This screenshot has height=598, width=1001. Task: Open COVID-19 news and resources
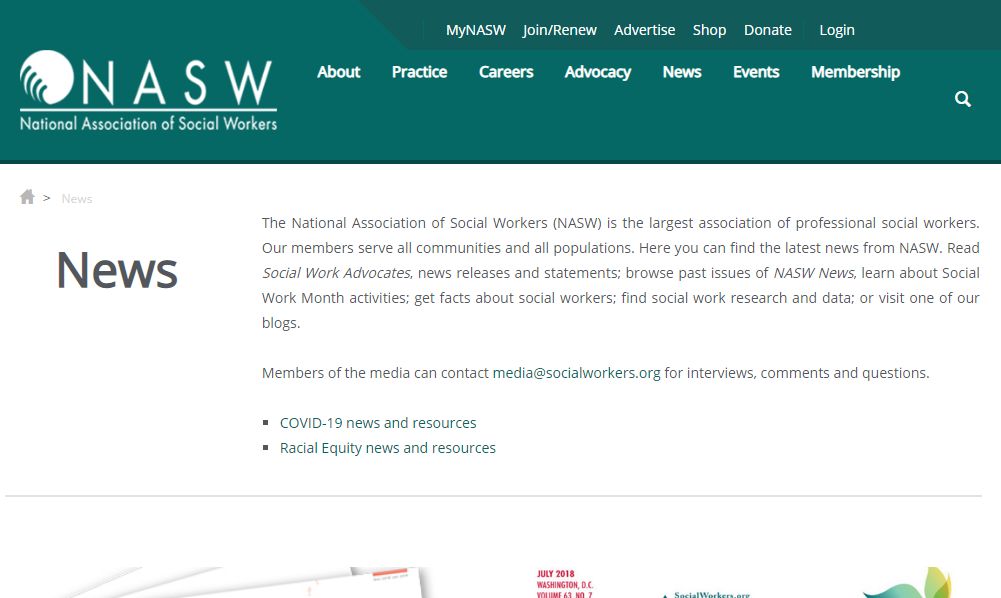click(x=378, y=423)
